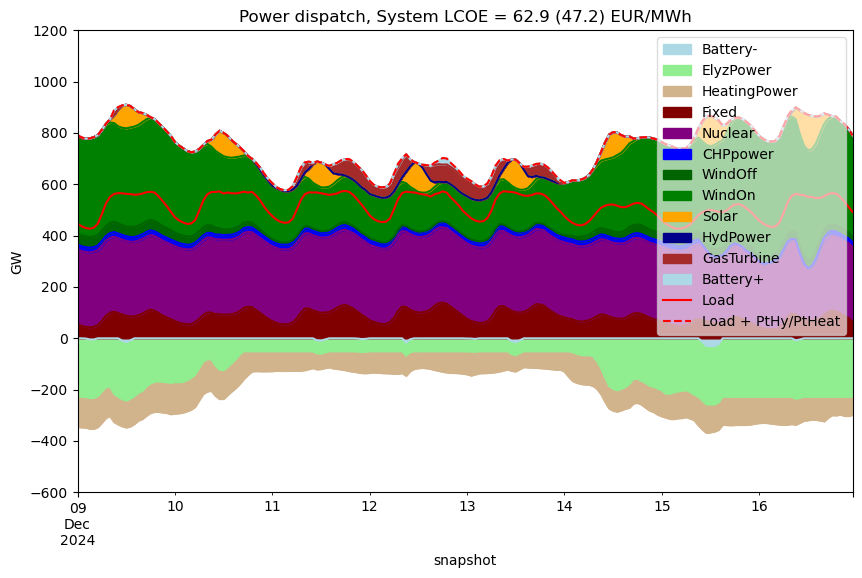Click the y-axis tick label −200
This screenshot has width=862, height=578.
(x=49, y=390)
